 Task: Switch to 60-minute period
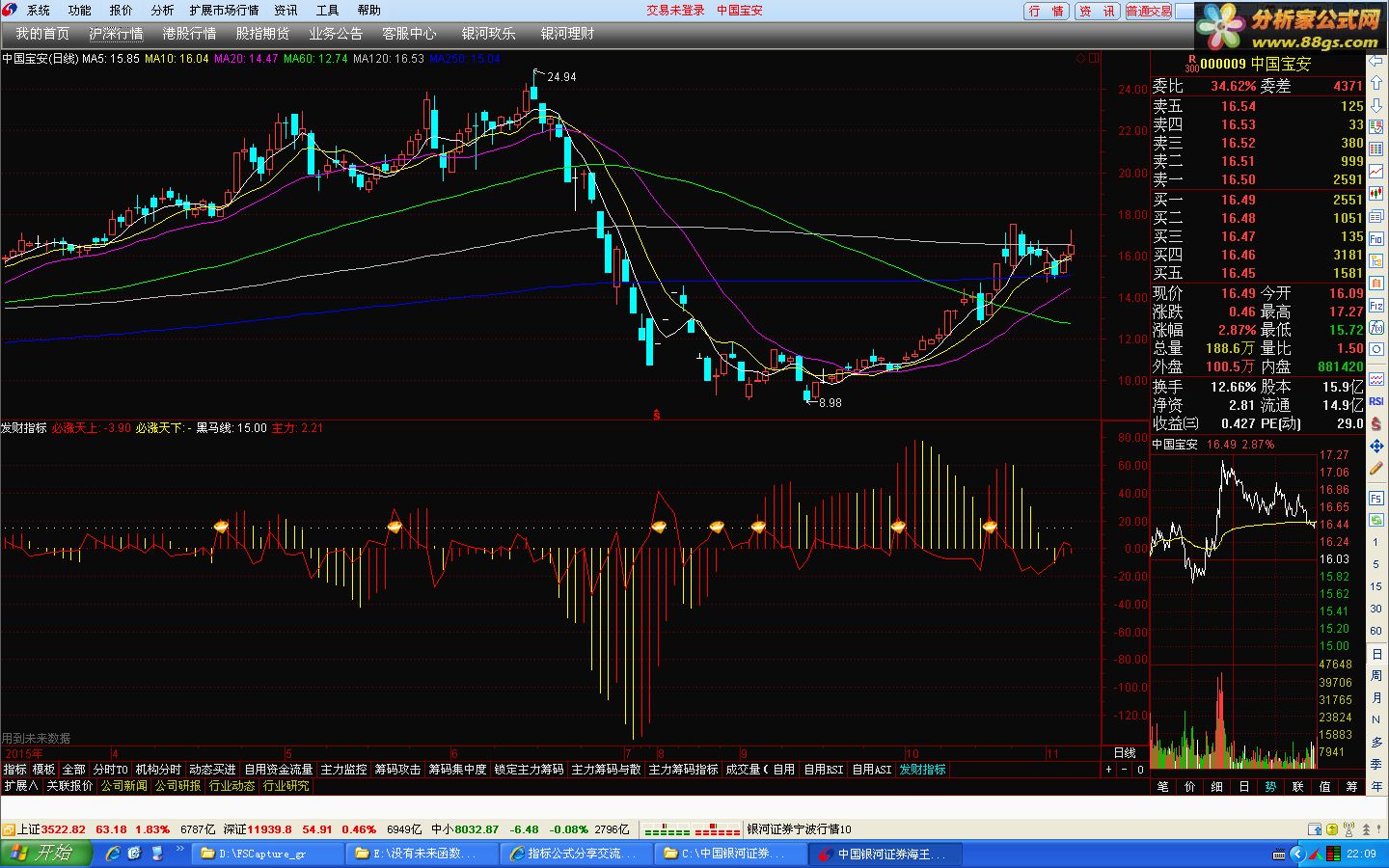(1376, 631)
